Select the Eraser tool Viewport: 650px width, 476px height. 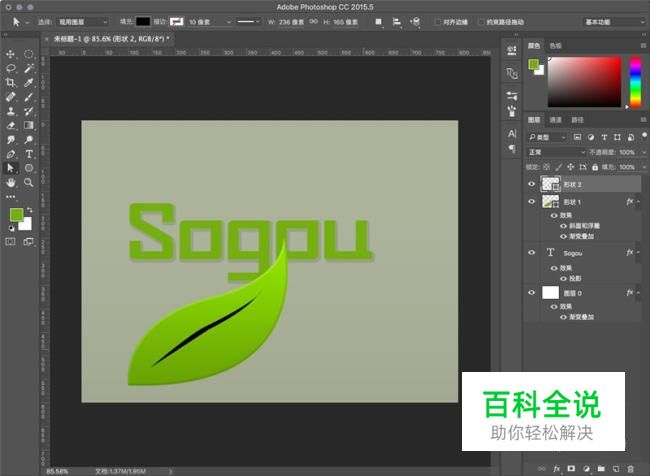tap(10, 125)
